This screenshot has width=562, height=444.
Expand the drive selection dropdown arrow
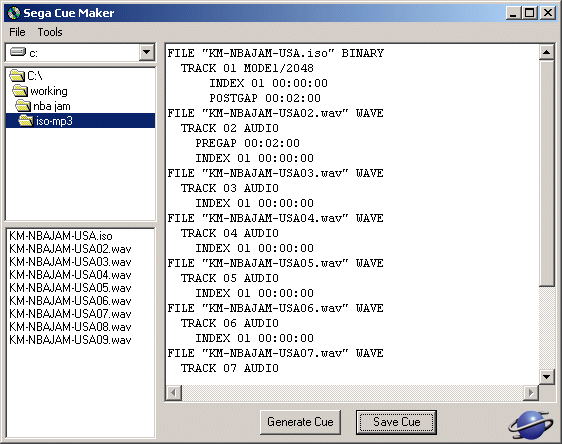pyautogui.click(x=146, y=52)
